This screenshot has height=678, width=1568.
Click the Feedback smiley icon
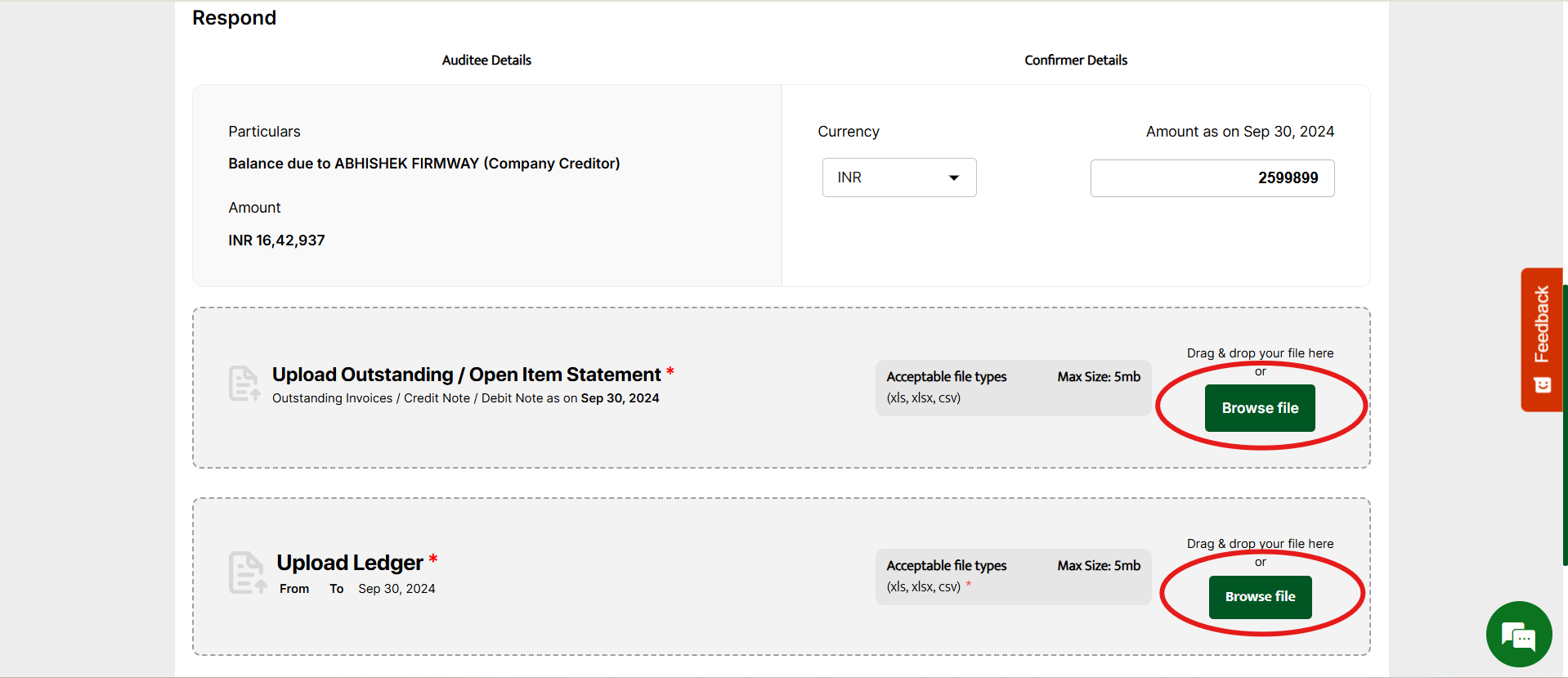1542,385
